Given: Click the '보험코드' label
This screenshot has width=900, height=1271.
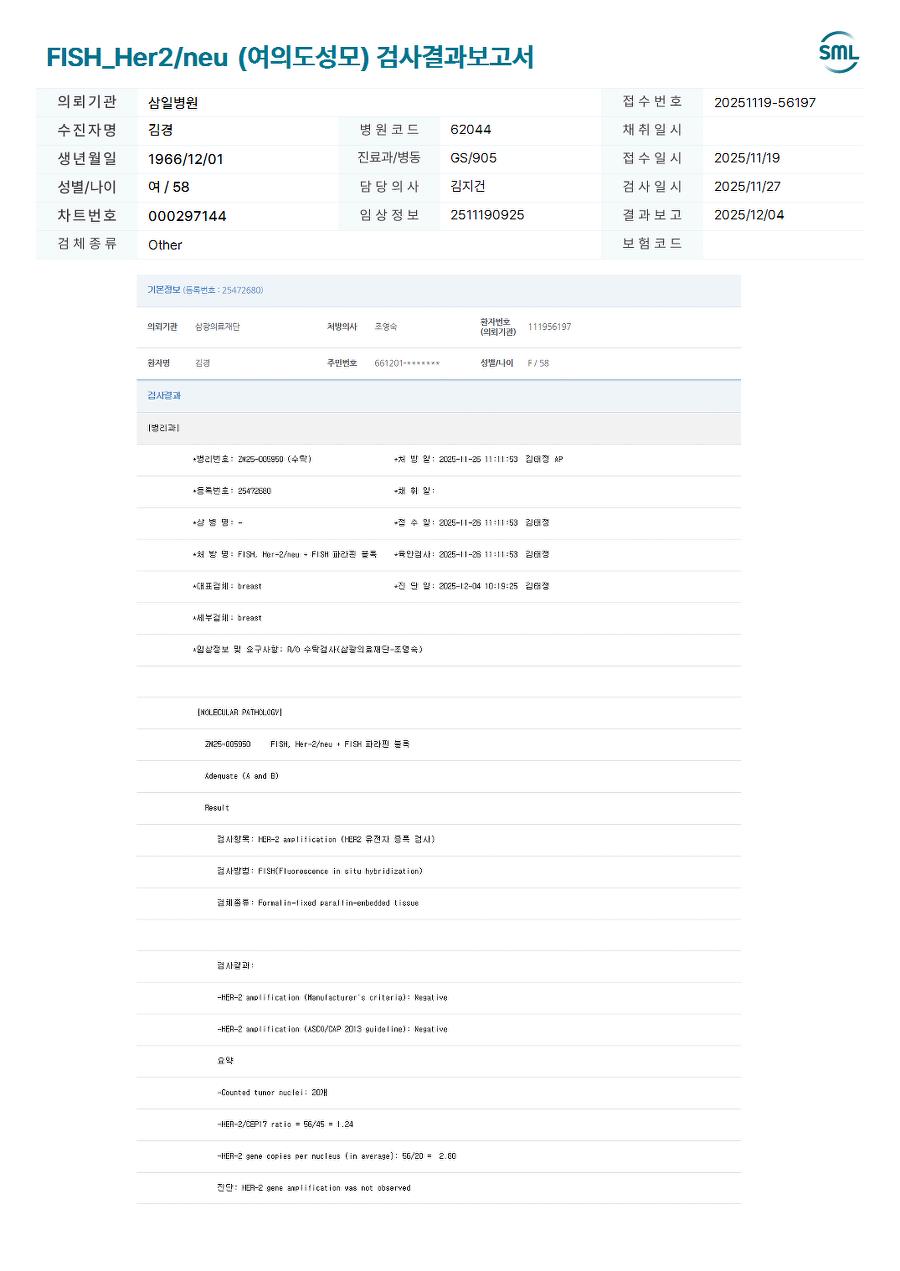Looking at the screenshot, I should (652, 243).
